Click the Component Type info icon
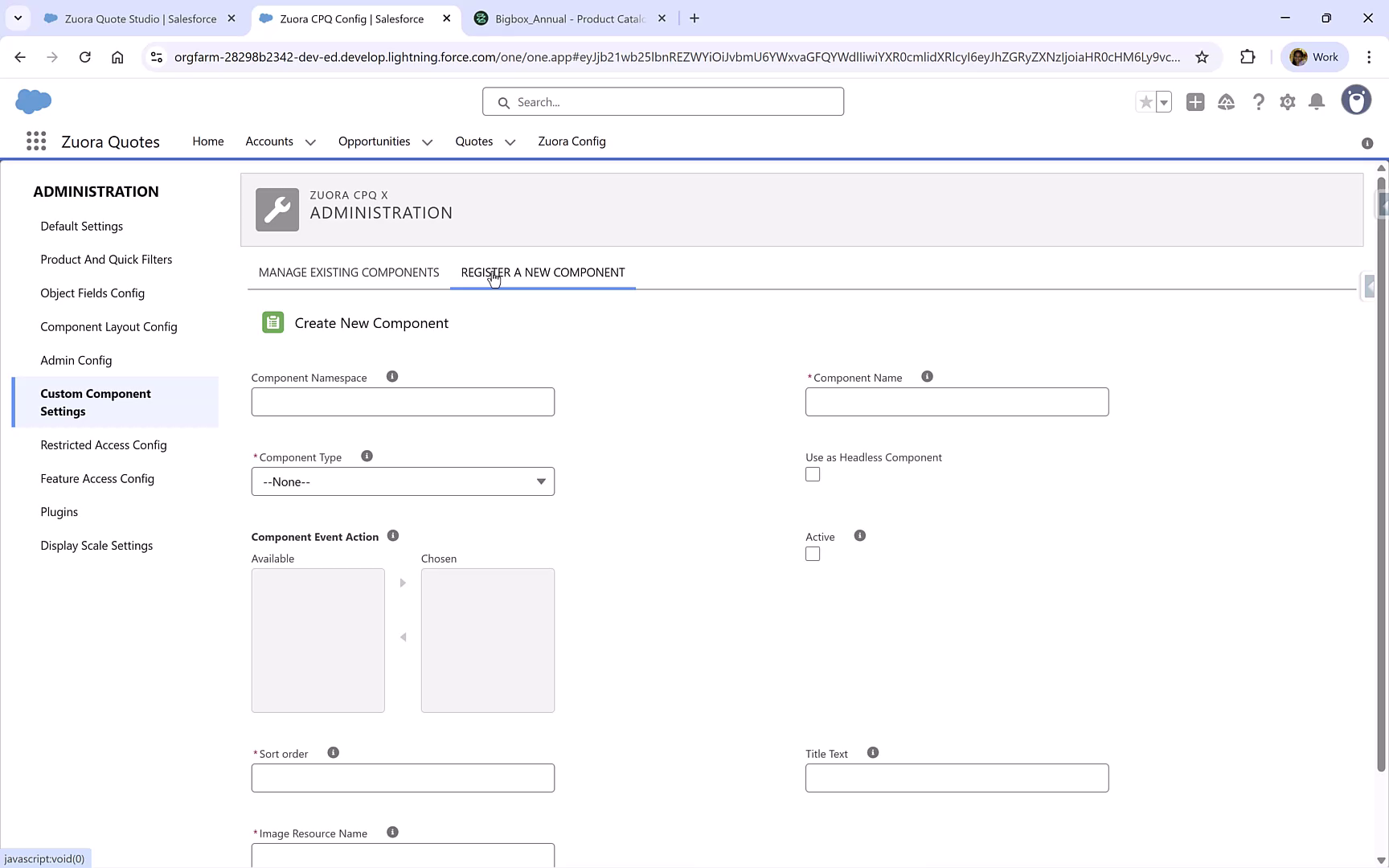 [x=367, y=456]
